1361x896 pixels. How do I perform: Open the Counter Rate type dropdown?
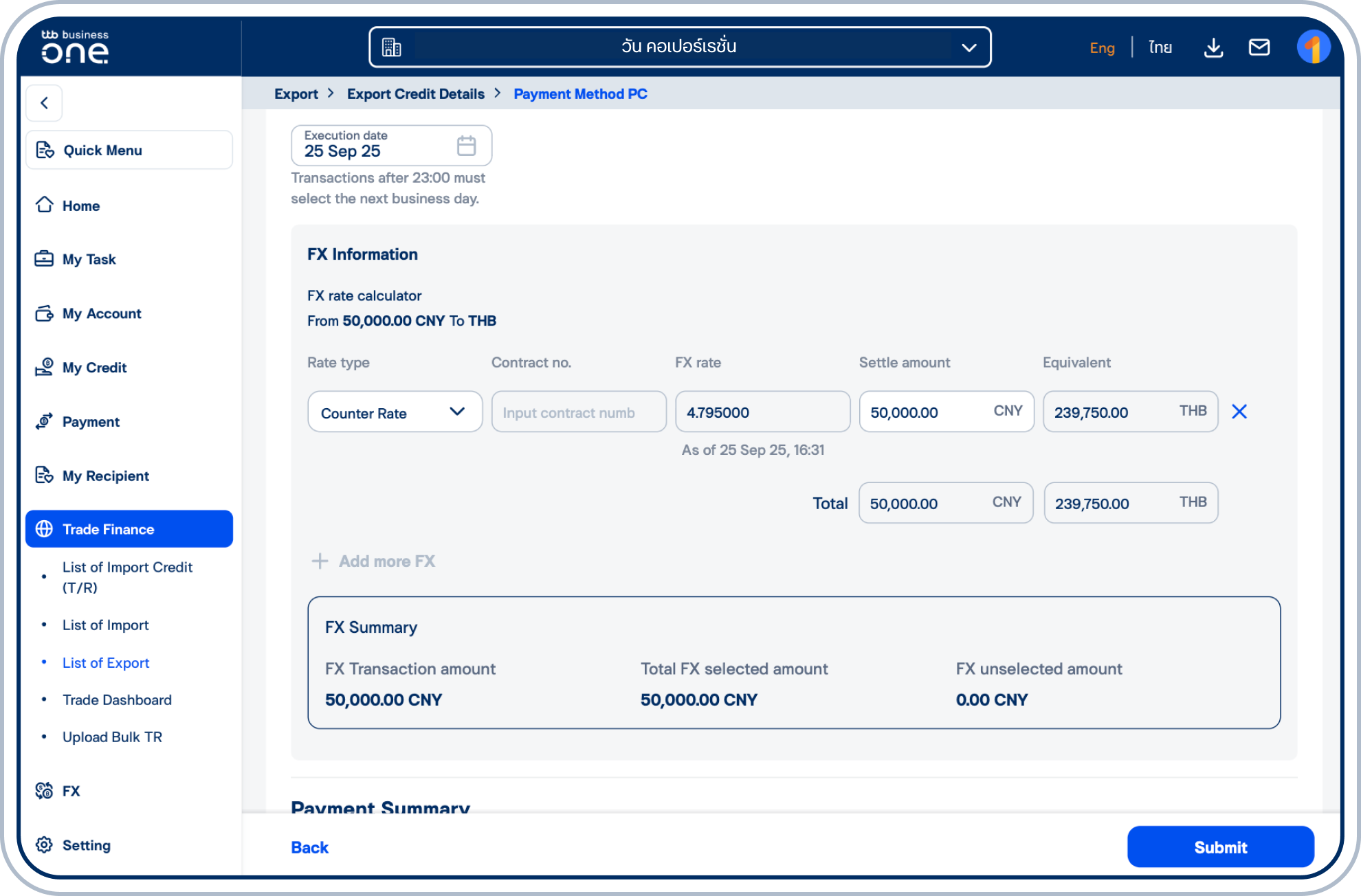point(395,412)
